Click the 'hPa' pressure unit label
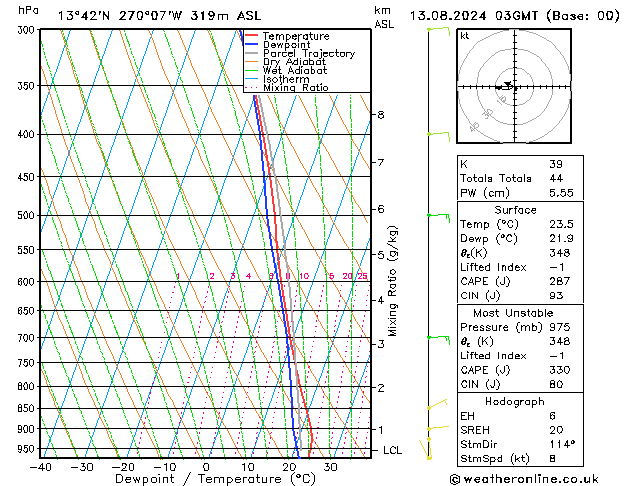Viewport: 629px width, 486px height. 28,10
